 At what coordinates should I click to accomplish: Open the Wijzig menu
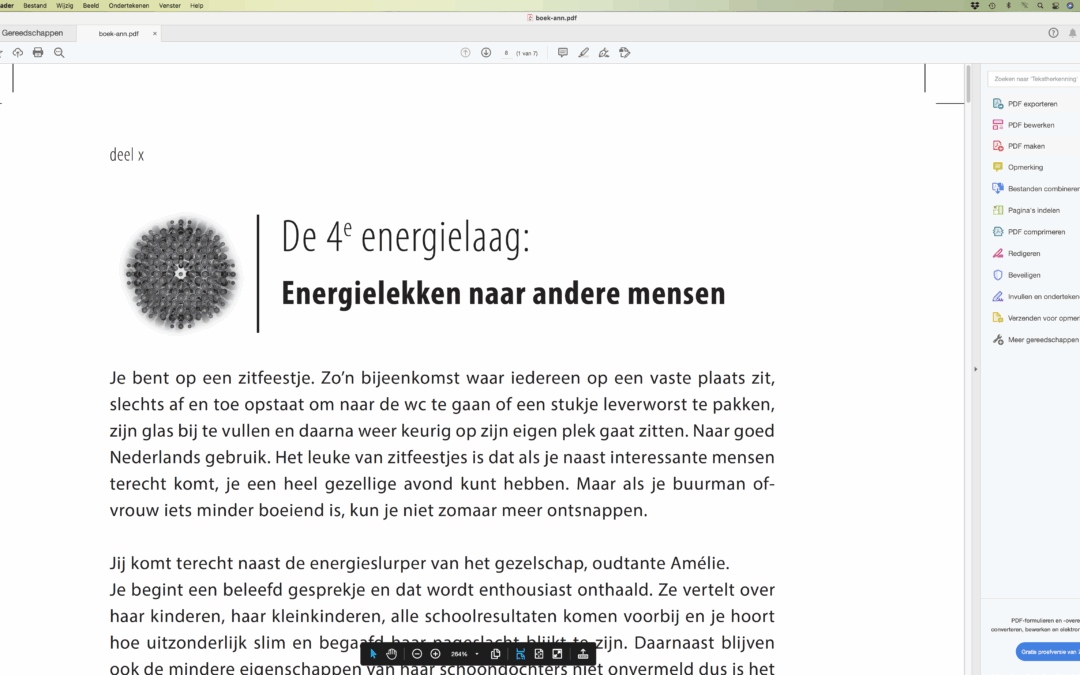point(65,6)
